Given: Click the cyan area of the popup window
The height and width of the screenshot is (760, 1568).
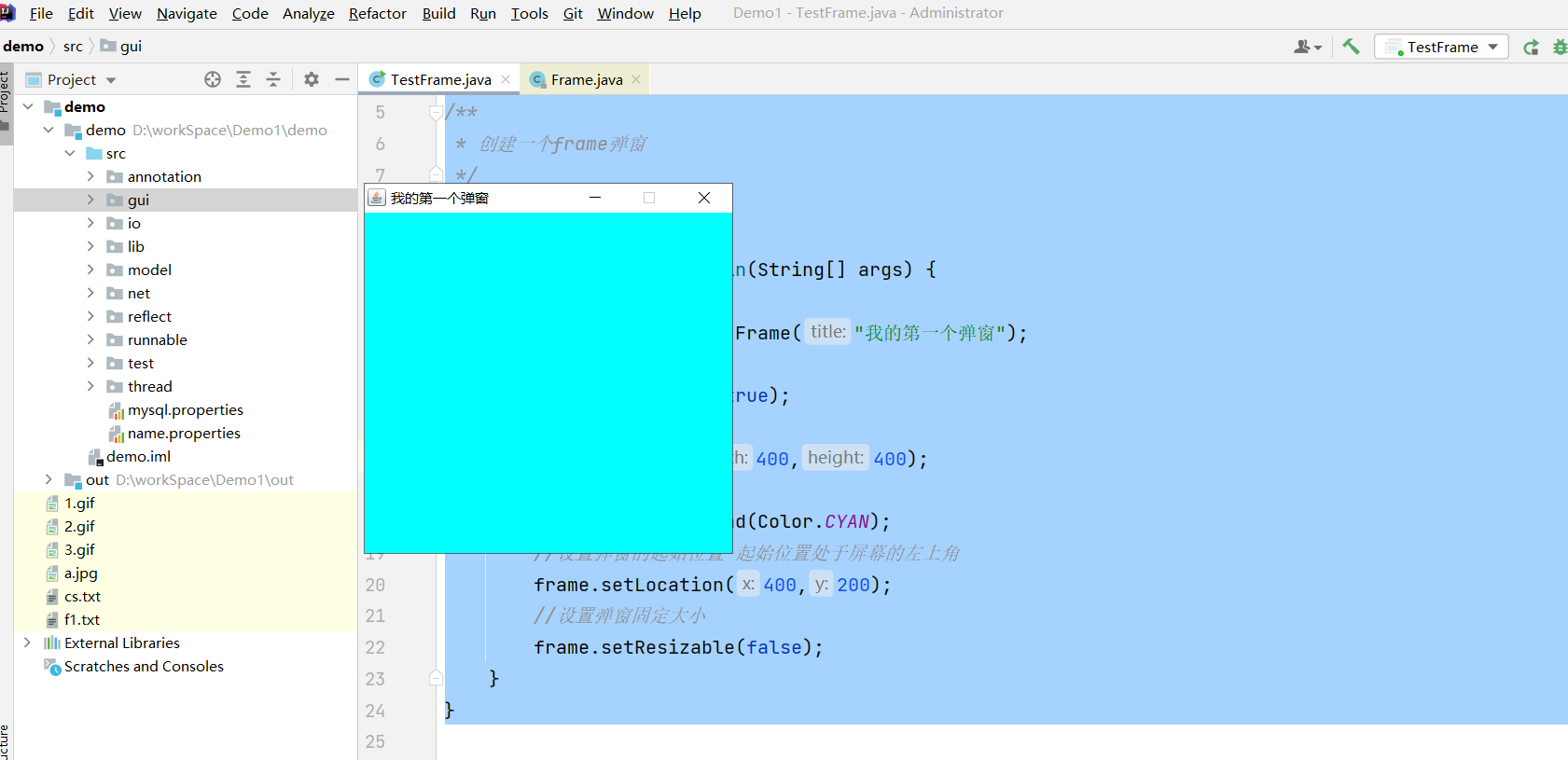Looking at the screenshot, I should tap(548, 382).
